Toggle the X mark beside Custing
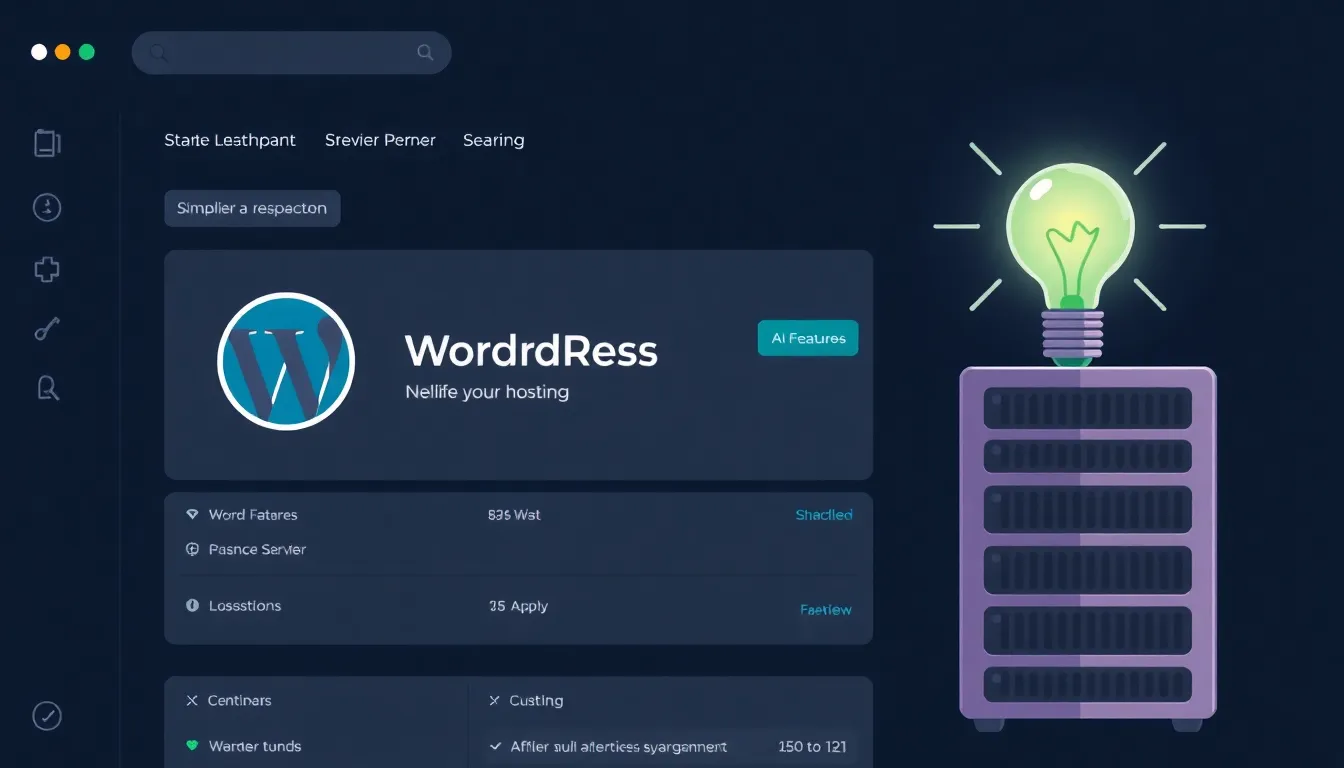The height and width of the screenshot is (768, 1344). pos(494,701)
